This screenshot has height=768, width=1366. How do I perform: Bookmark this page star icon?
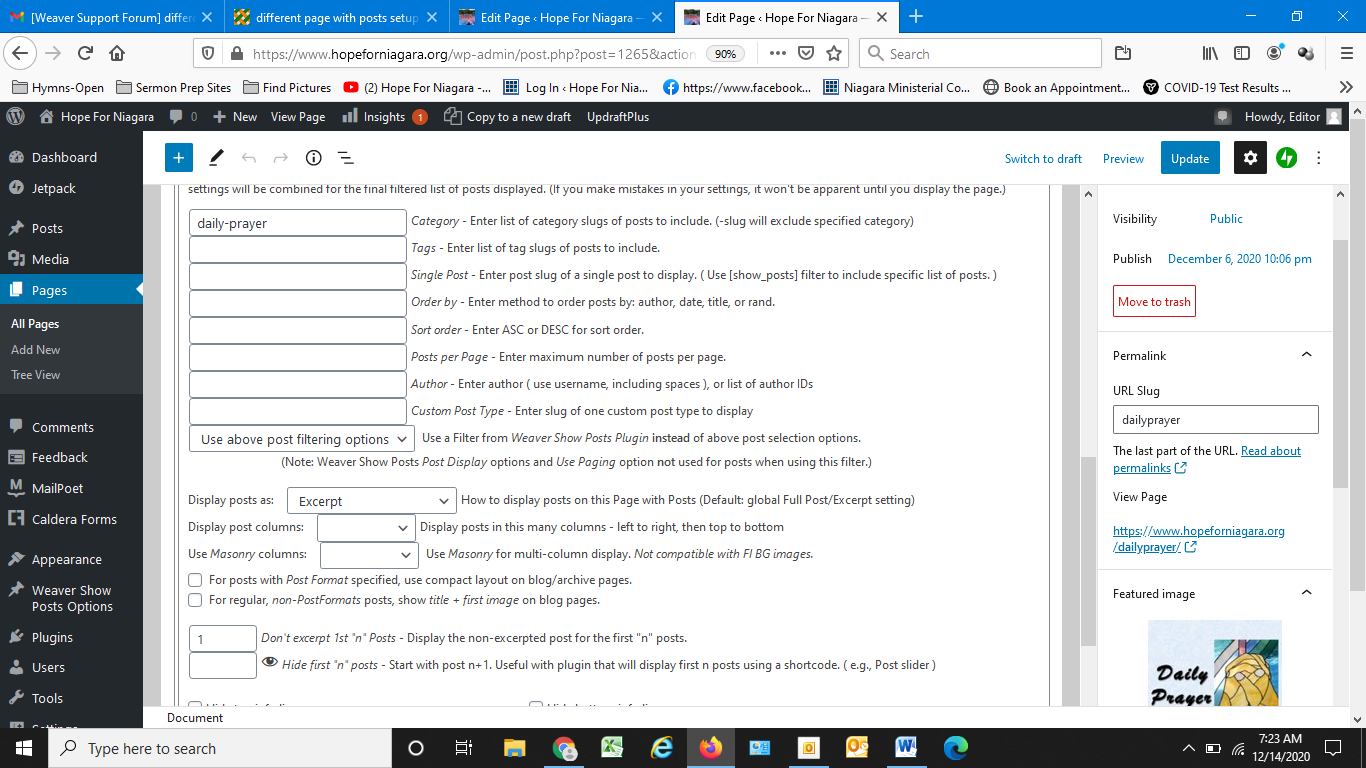coord(834,54)
